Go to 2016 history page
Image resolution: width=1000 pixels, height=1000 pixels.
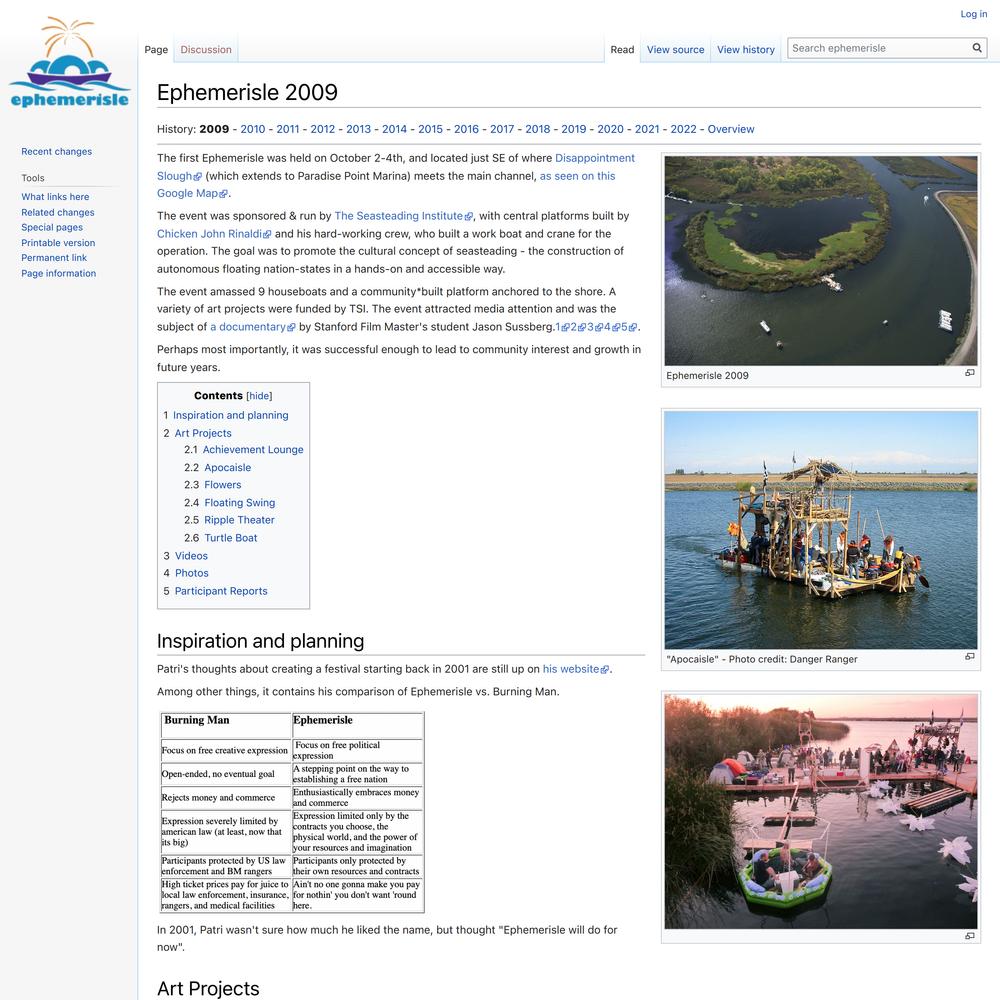coord(466,129)
